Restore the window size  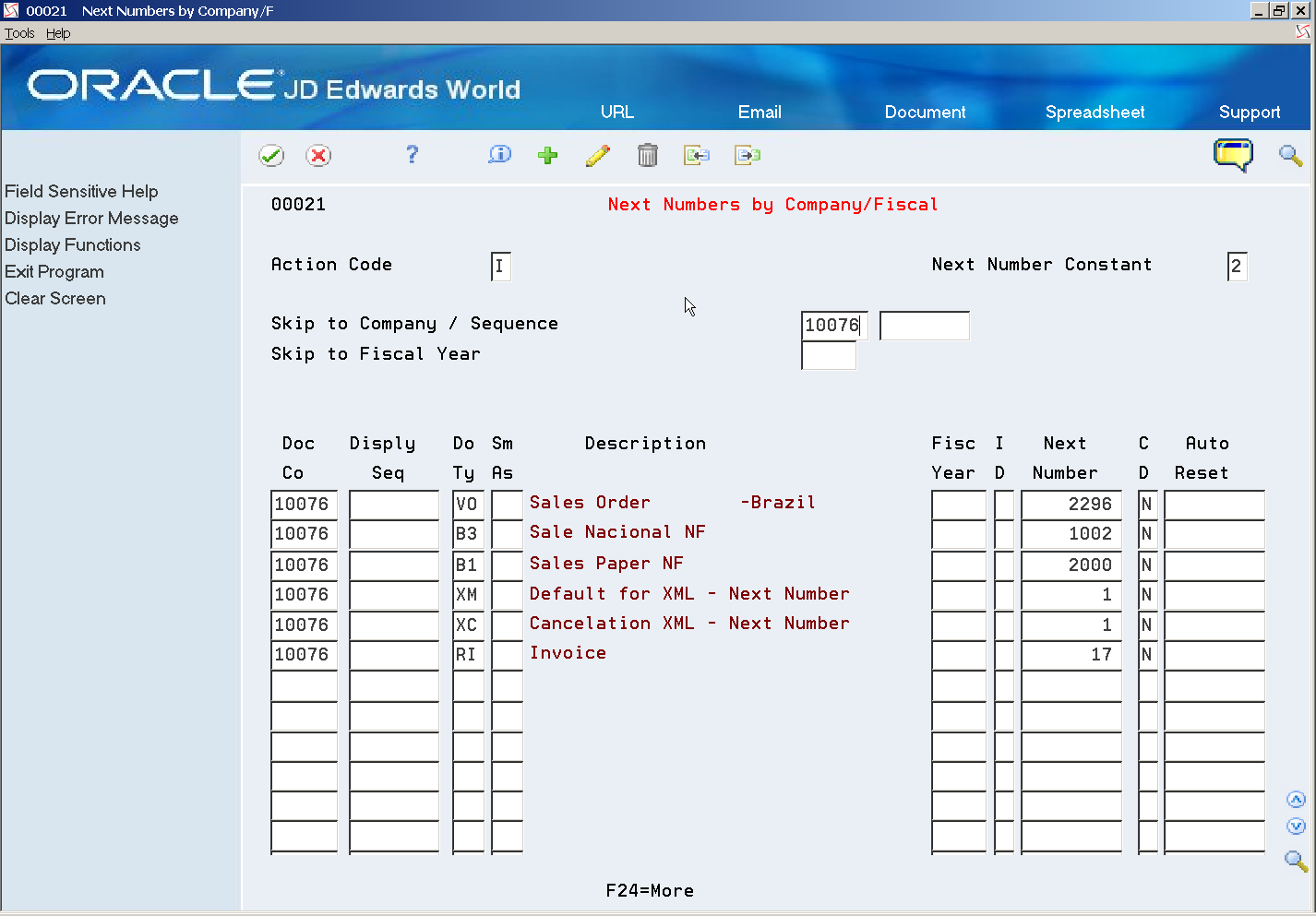click(x=1279, y=11)
